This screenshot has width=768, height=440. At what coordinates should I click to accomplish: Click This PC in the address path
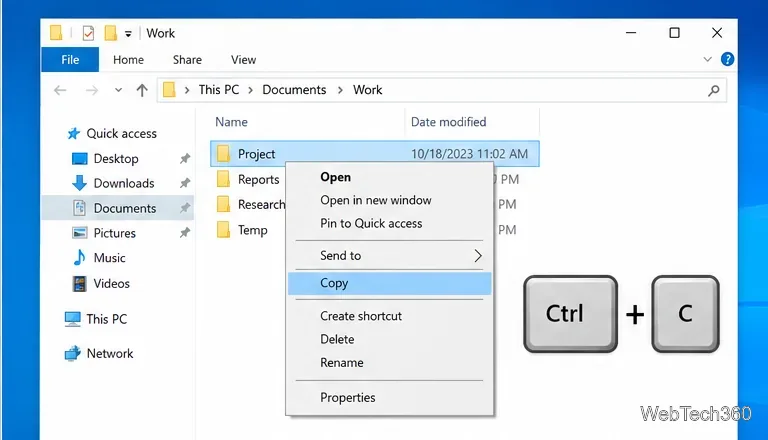(219, 90)
